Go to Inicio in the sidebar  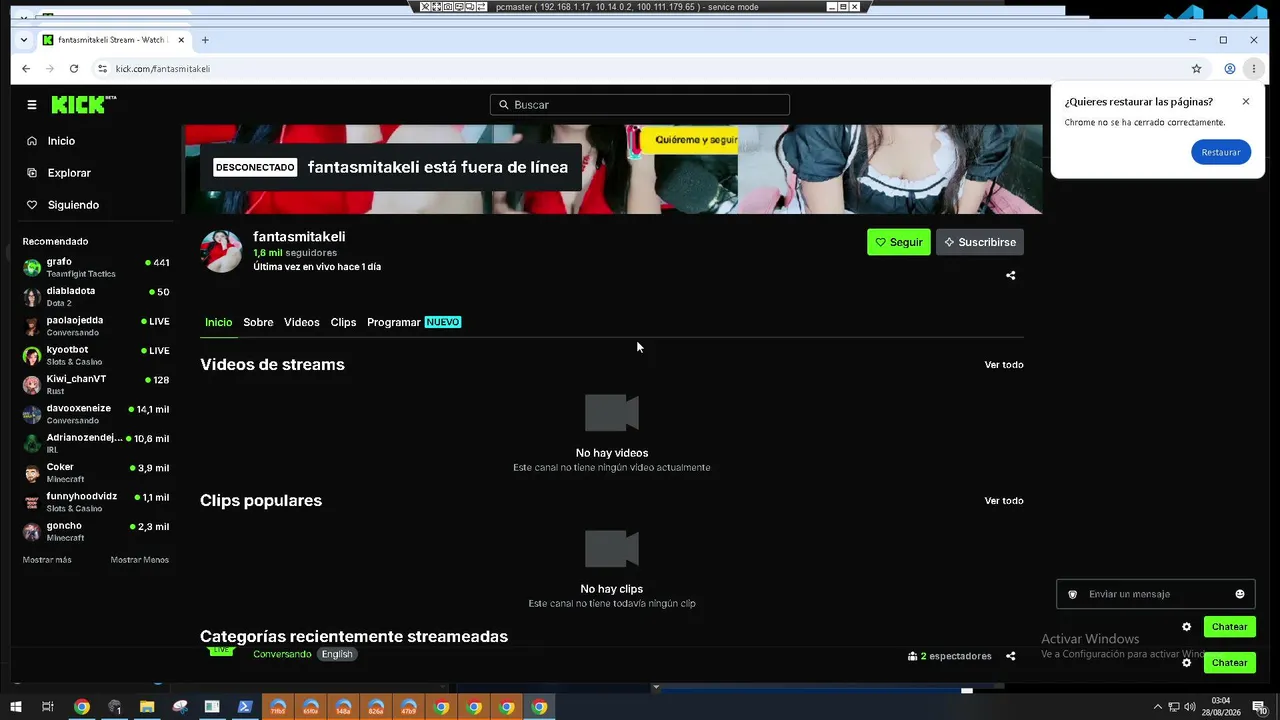pos(61,141)
